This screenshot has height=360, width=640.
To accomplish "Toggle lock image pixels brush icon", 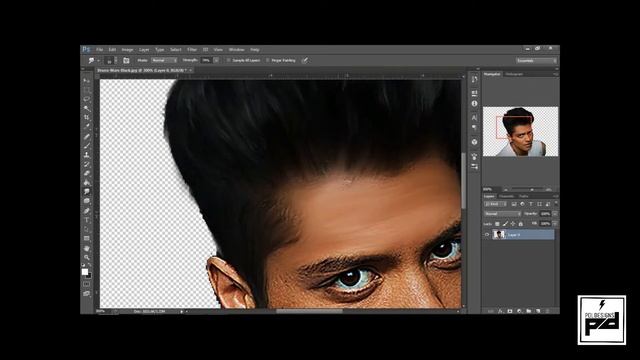I will pos(505,224).
